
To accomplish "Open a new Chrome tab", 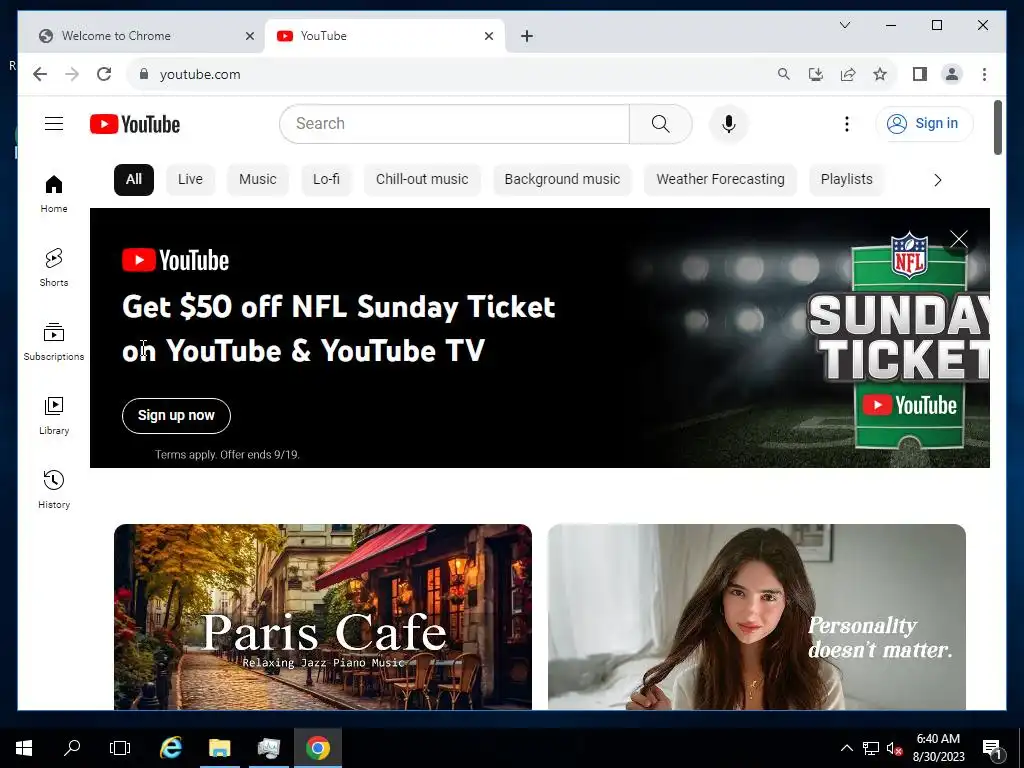I will tap(527, 36).
